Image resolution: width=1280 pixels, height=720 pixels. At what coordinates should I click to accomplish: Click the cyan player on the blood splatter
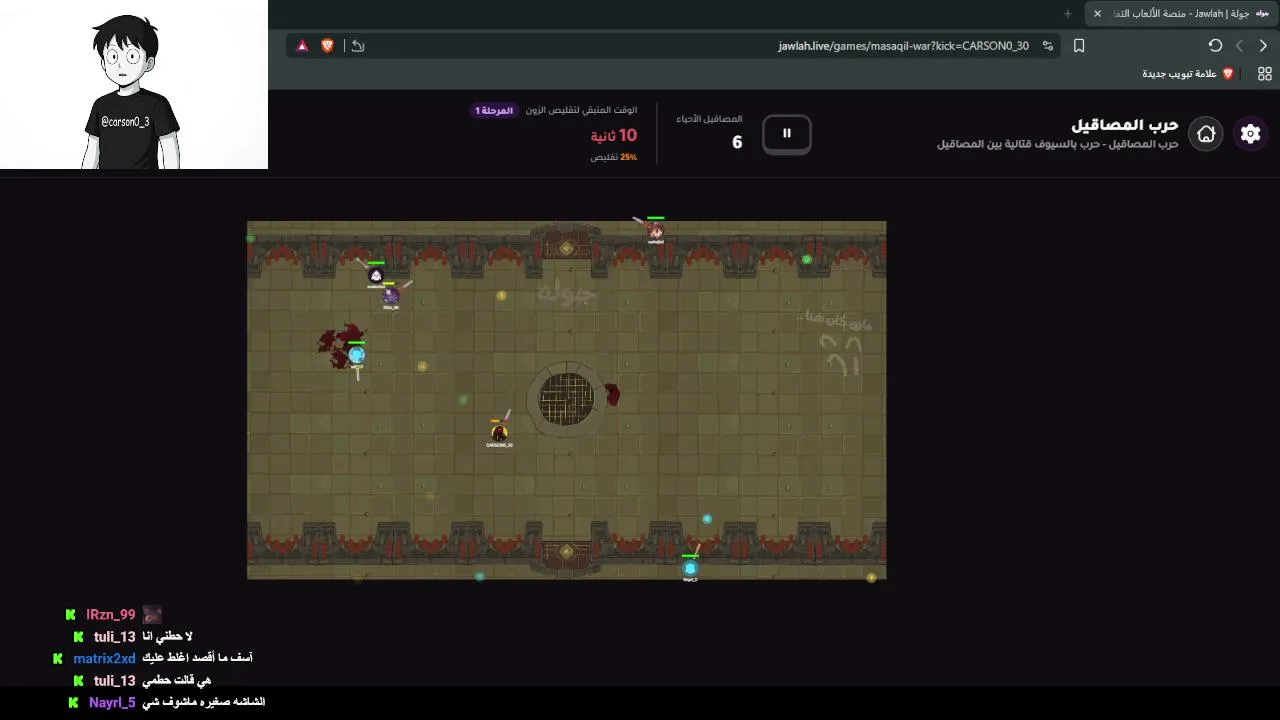356,354
